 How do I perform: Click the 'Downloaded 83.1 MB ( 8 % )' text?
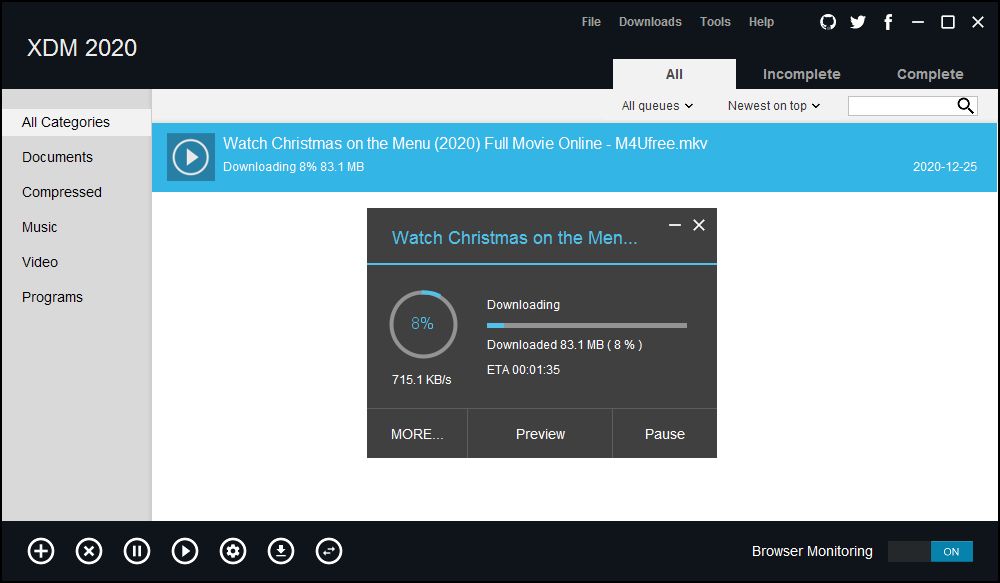pos(564,344)
